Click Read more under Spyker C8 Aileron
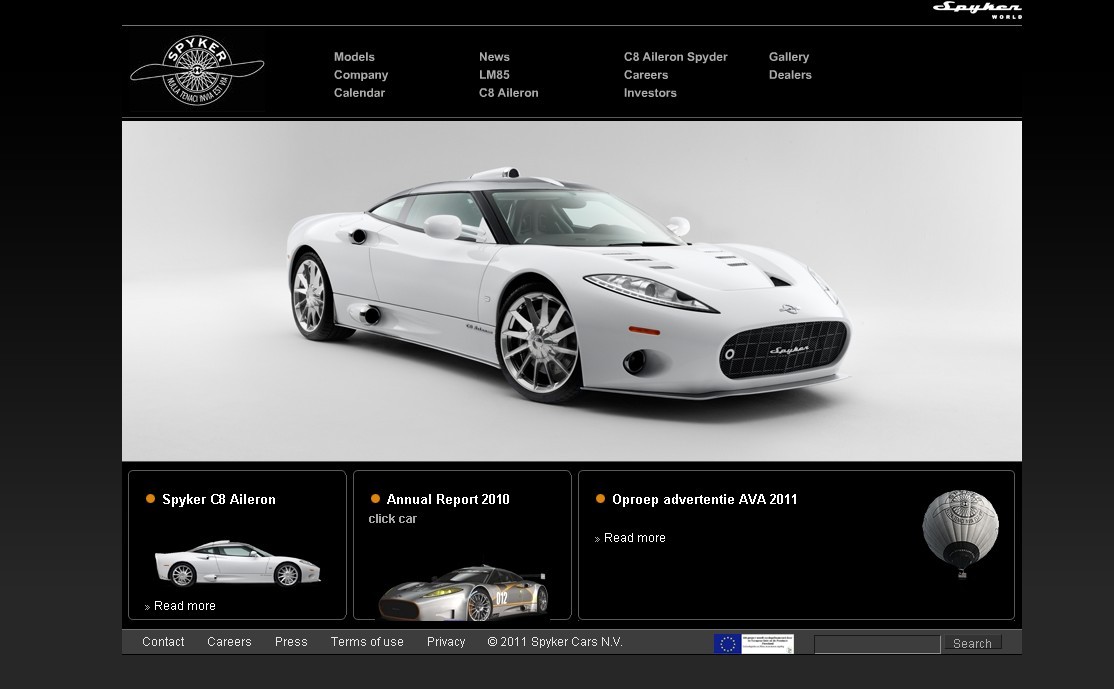 (184, 606)
